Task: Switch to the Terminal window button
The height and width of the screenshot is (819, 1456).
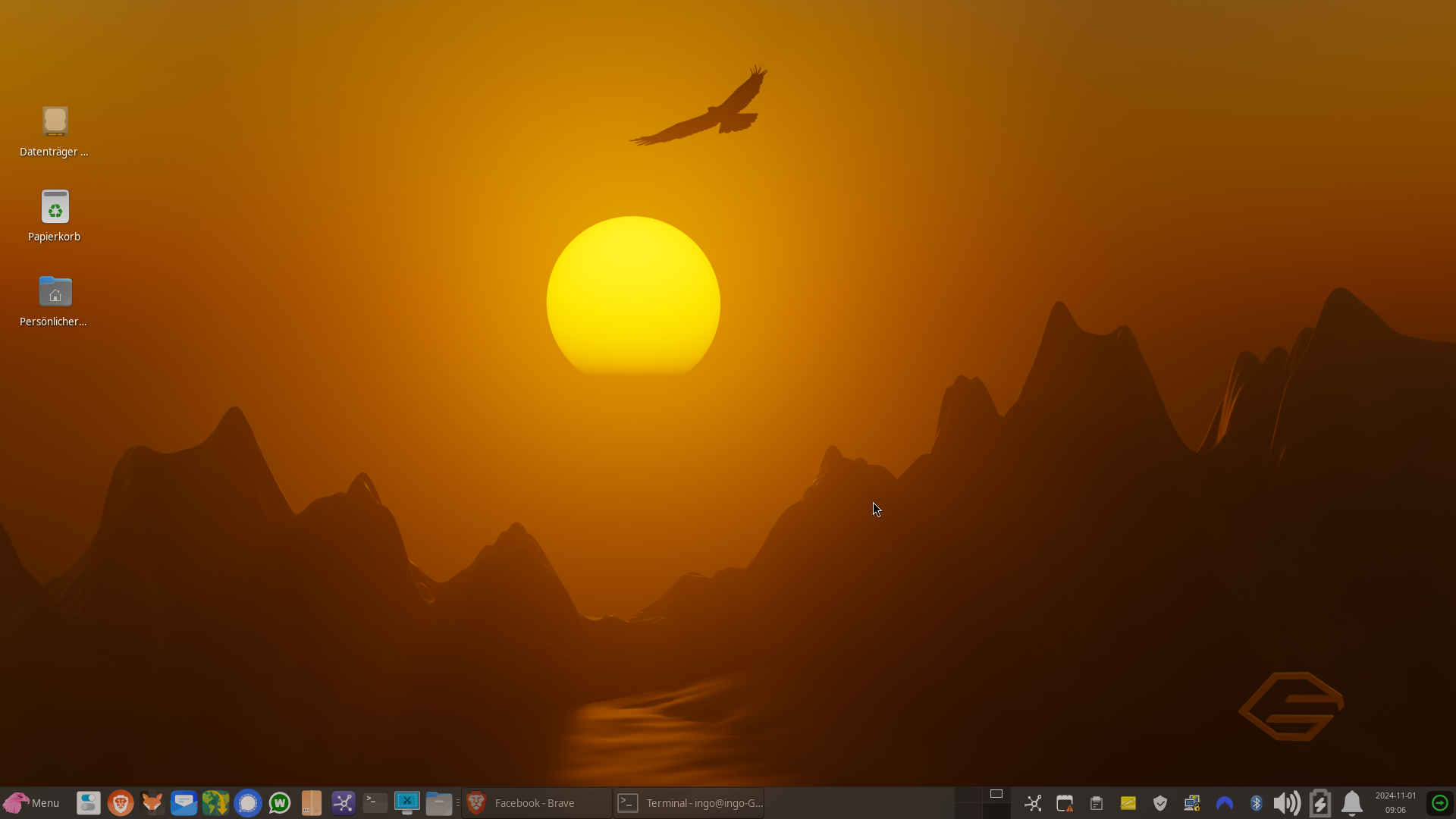Action: (x=688, y=803)
